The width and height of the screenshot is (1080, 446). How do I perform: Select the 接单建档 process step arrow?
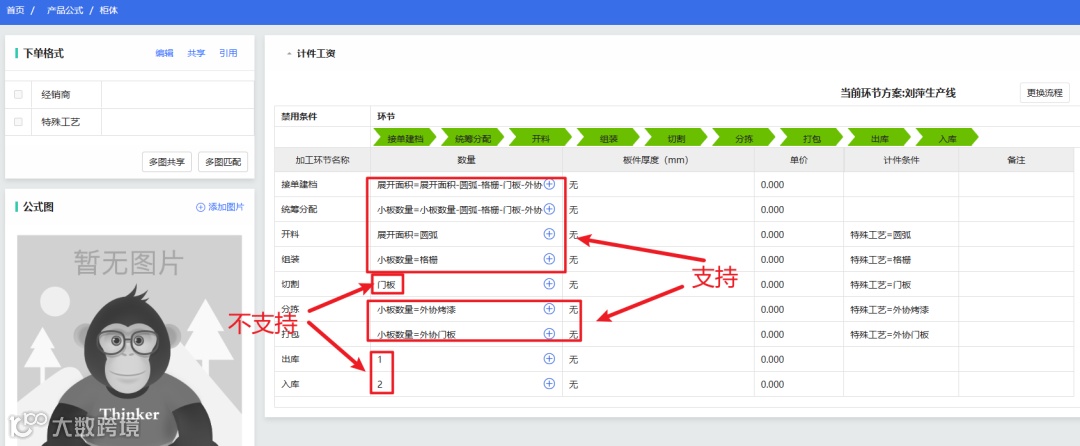click(x=405, y=138)
